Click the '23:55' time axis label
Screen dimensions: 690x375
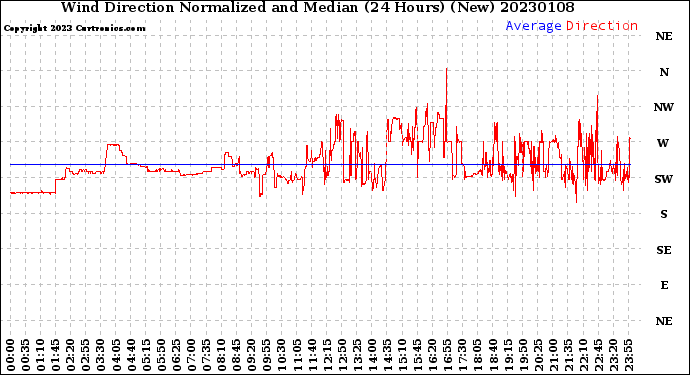(628, 355)
